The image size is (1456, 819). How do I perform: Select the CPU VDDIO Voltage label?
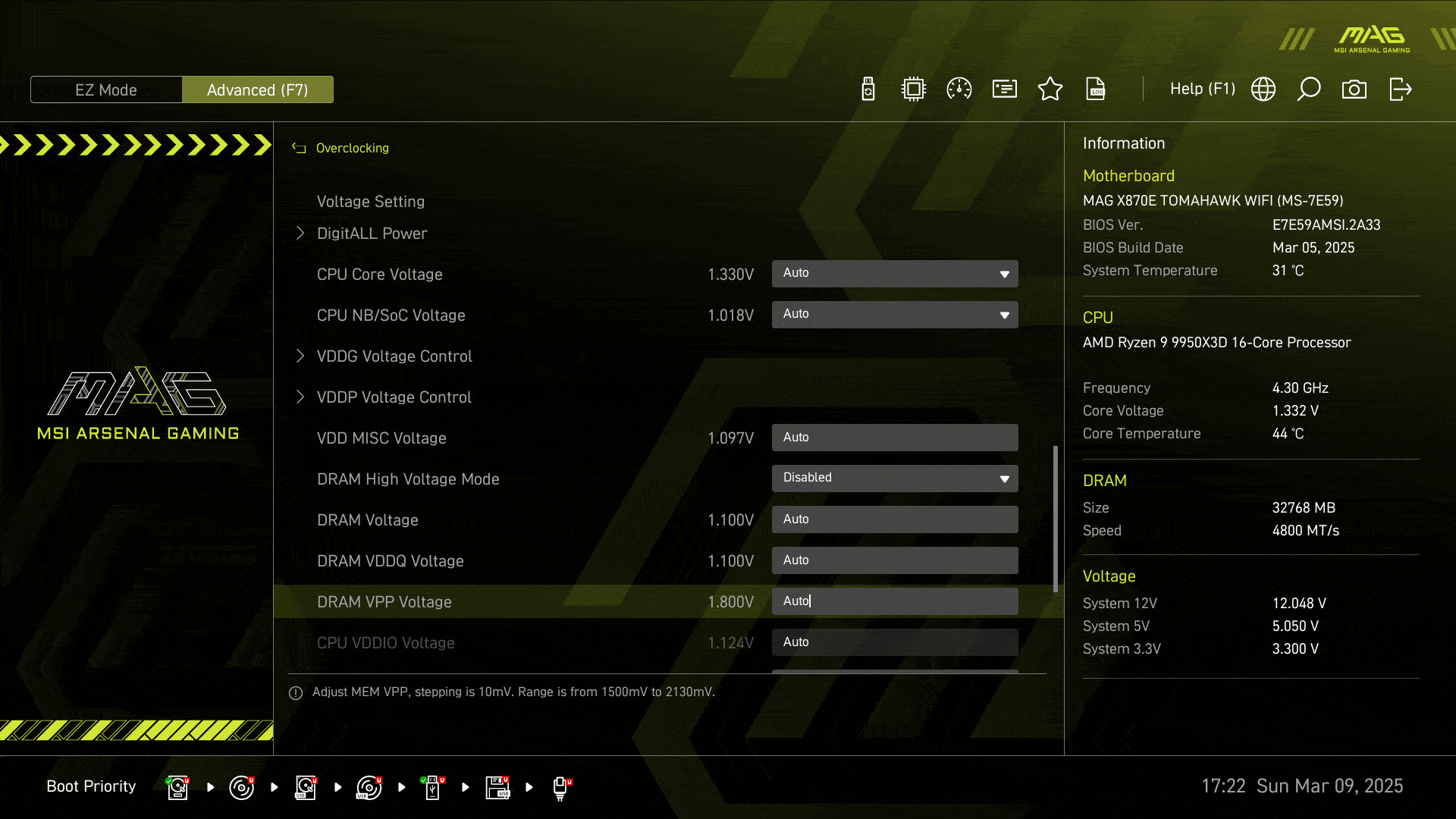(385, 643)
